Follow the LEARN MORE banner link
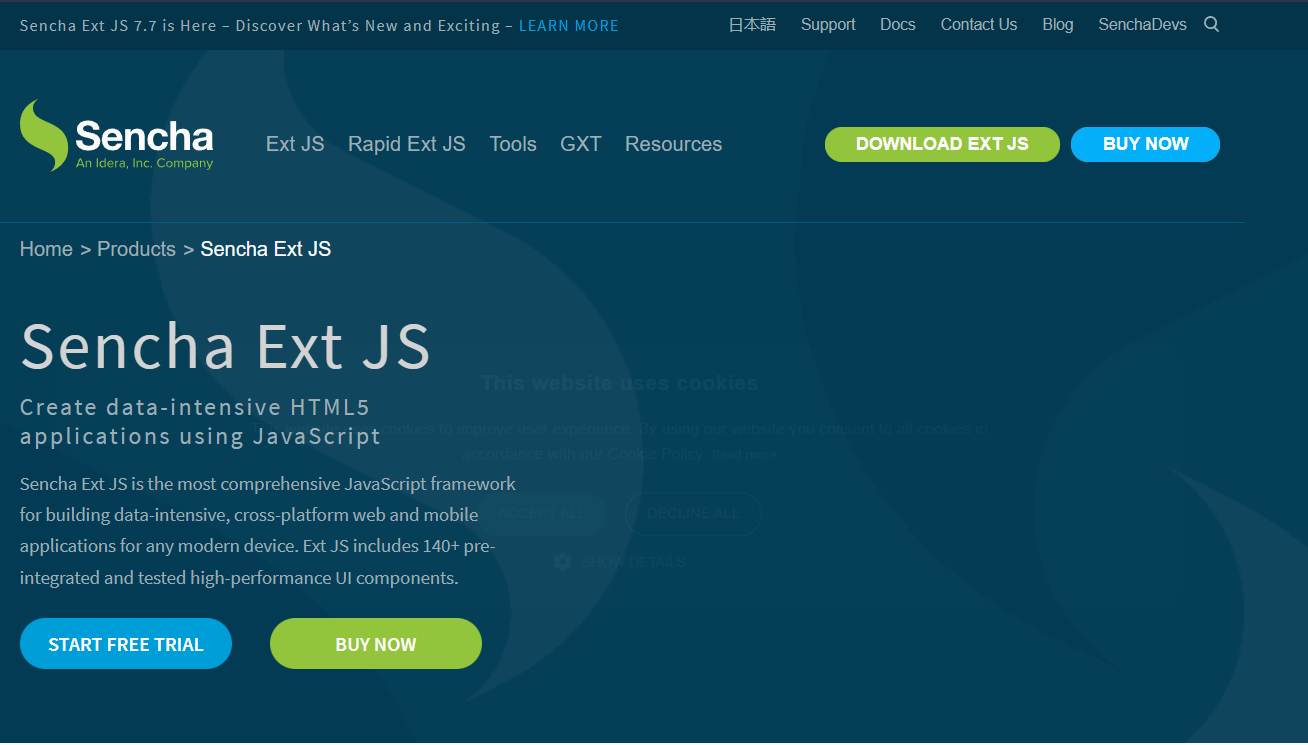Screen dimensions: 1308x745 click(569, 26)
